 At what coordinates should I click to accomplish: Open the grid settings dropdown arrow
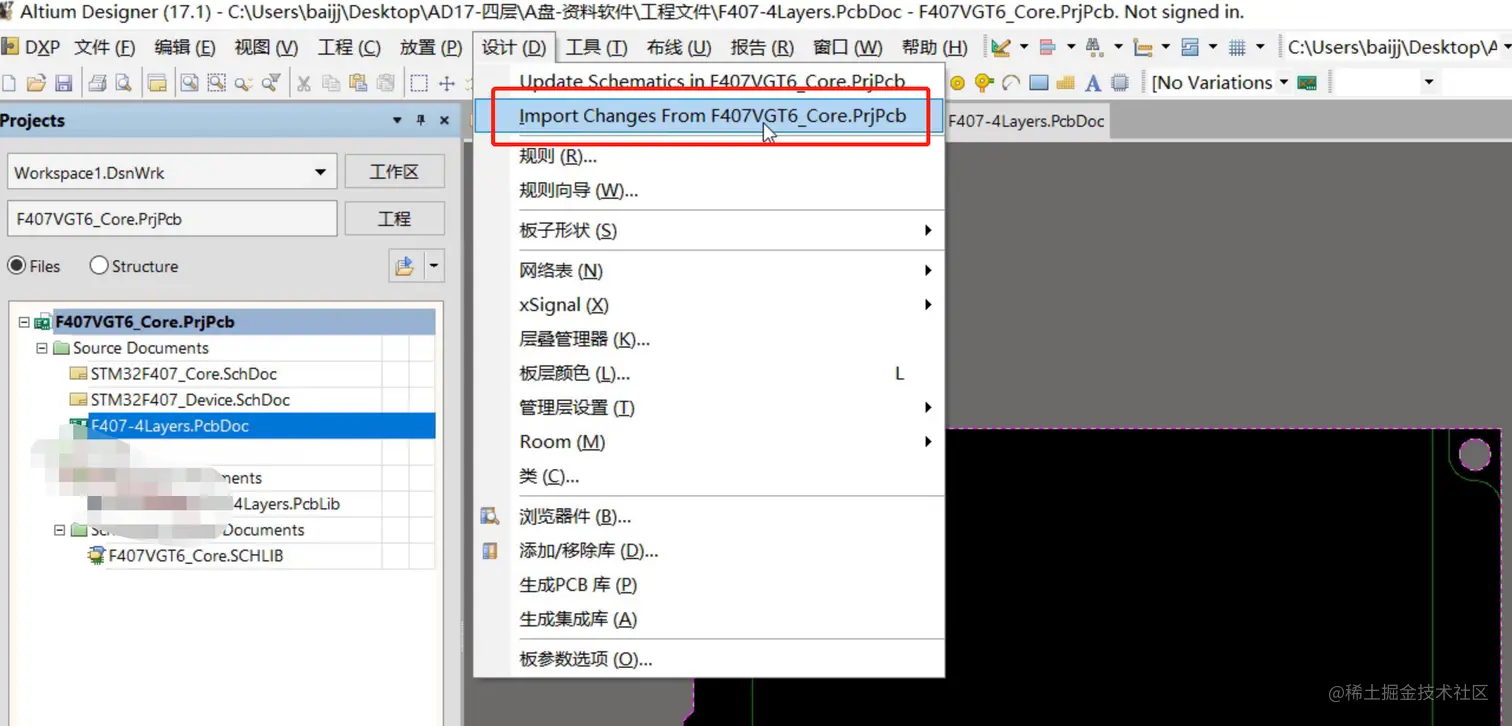pos(1260,47)
